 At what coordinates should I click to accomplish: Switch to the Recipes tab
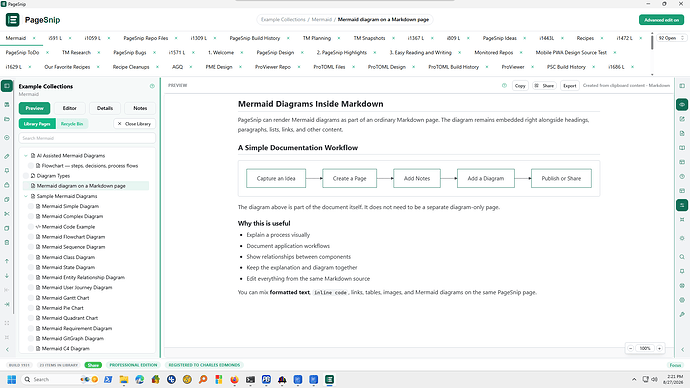585,38
